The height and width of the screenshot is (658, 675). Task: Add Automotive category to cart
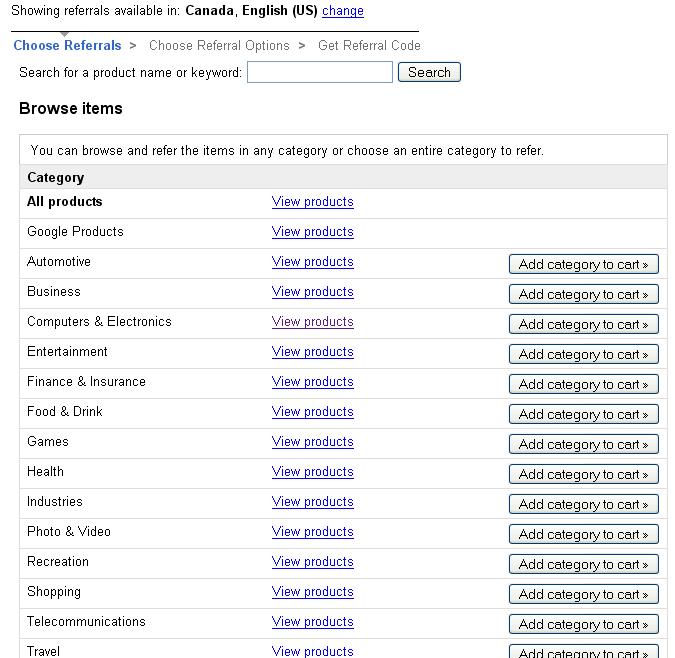584,264
